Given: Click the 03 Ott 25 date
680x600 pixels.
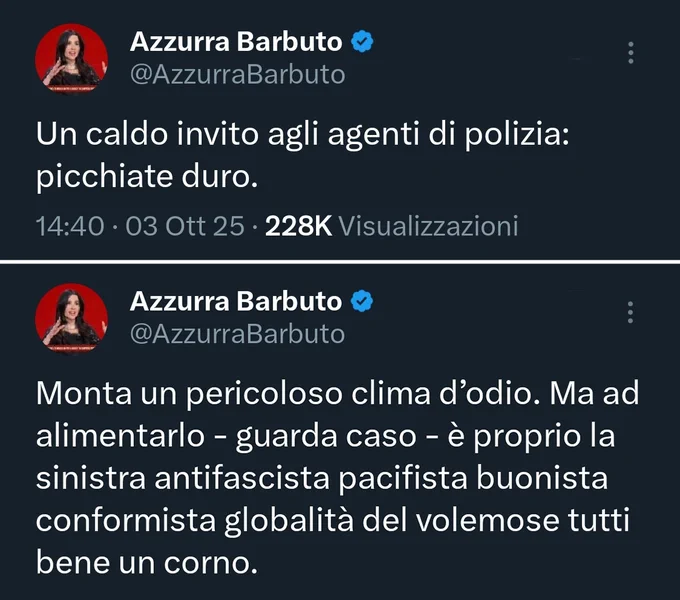Looking at the screenshot, I should [x=185, y=226].
